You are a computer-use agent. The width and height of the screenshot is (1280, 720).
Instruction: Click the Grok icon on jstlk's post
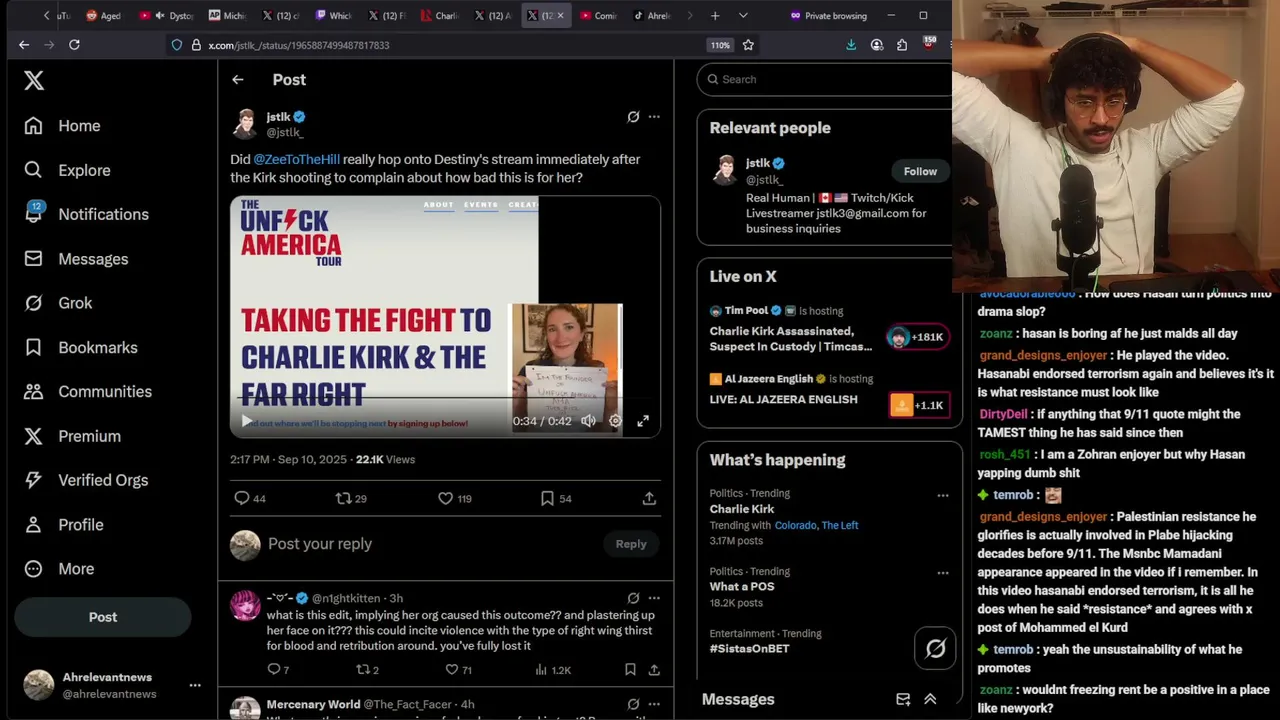633,117
